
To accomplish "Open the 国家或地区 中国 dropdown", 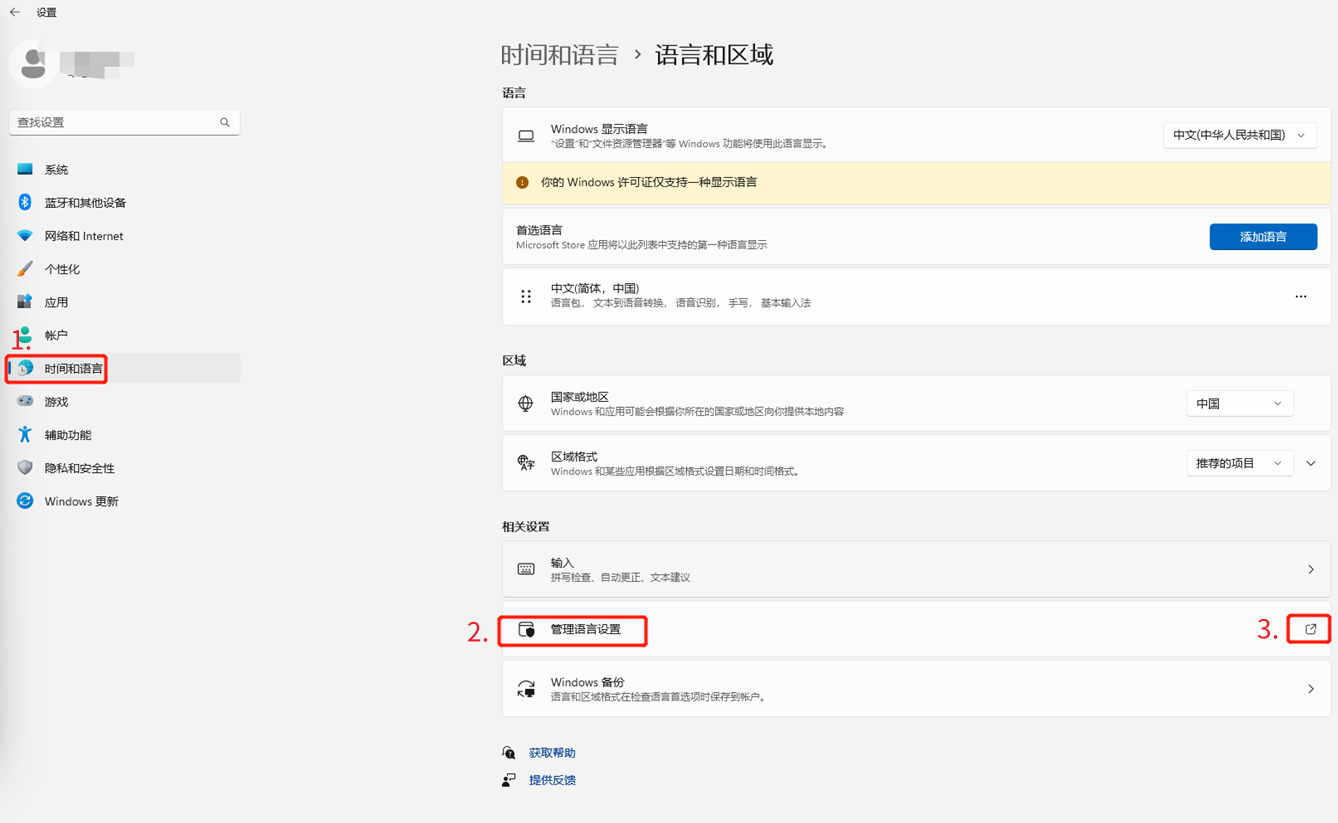I will 1240,403.
